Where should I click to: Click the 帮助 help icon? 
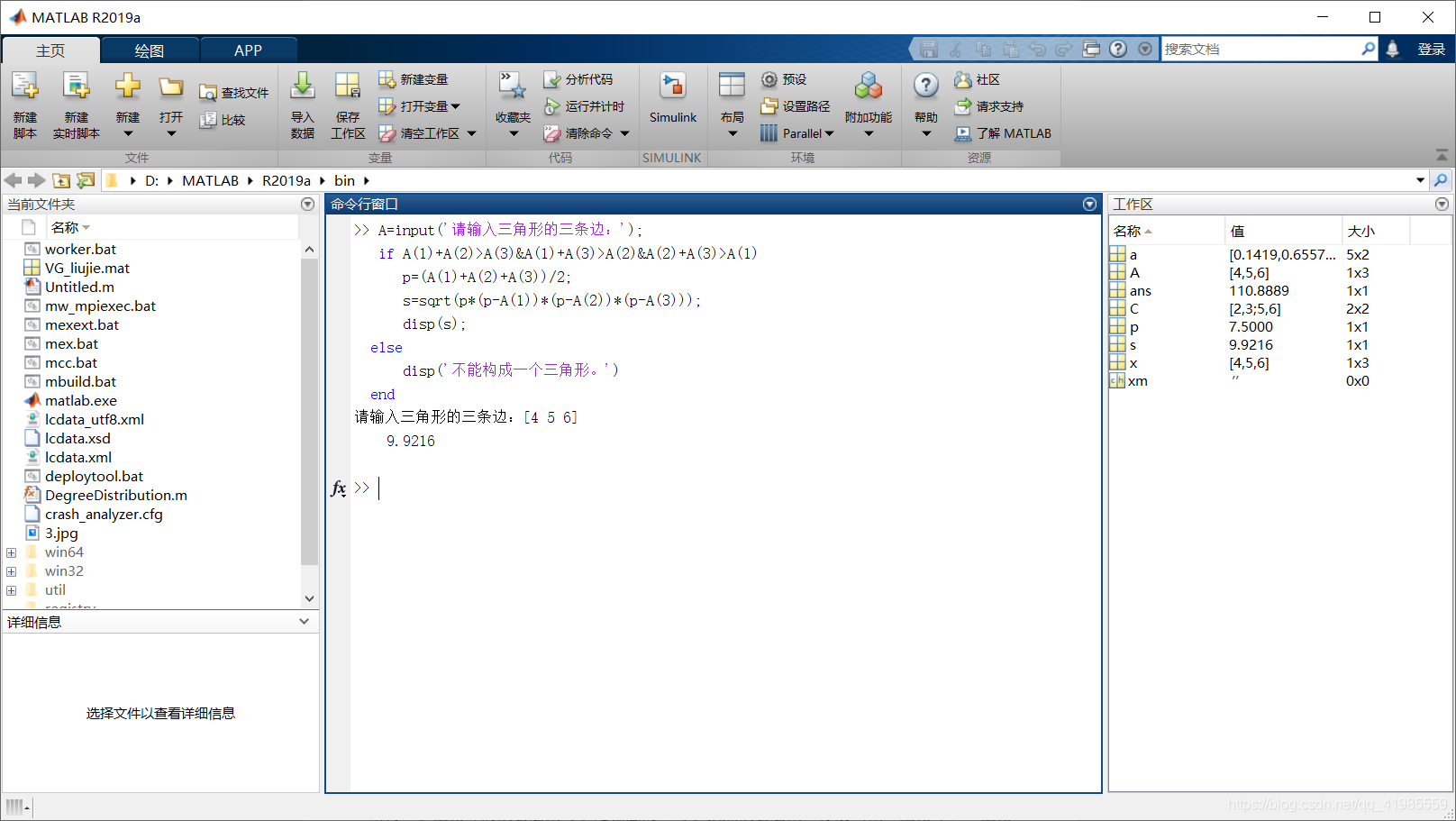click(925, 86)
